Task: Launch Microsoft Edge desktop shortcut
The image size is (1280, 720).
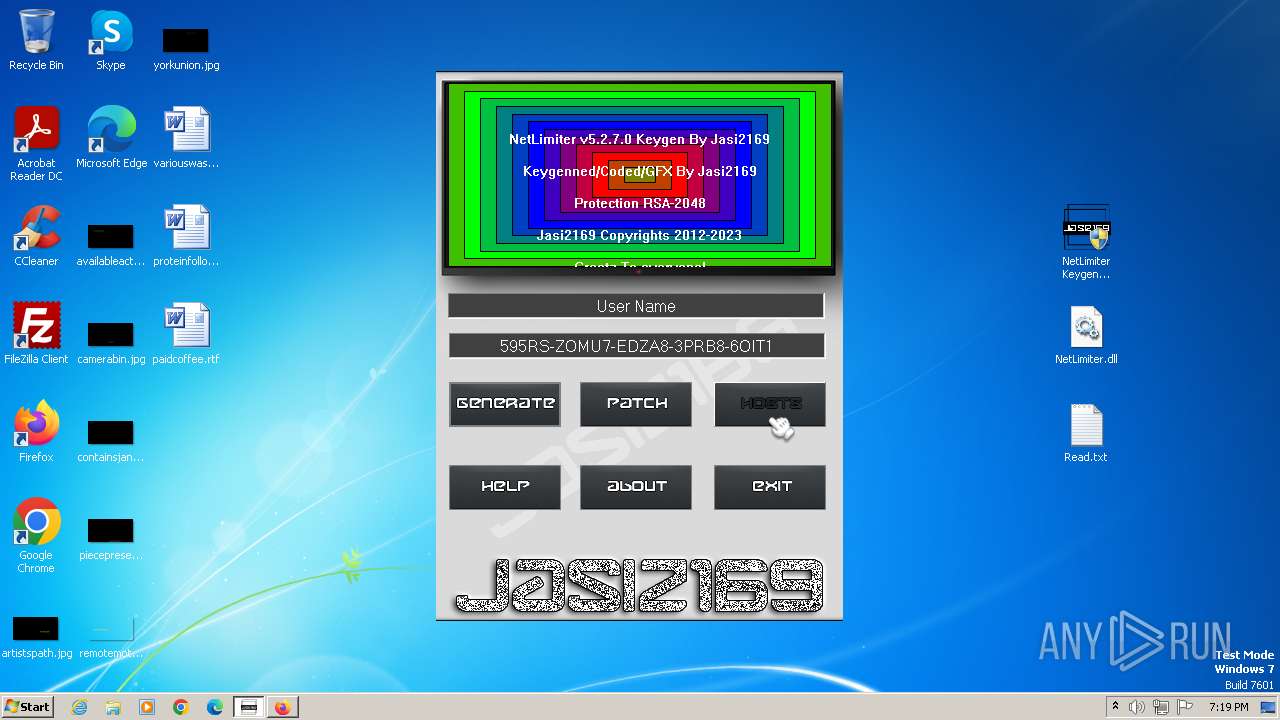Action: tap(111, 138)
